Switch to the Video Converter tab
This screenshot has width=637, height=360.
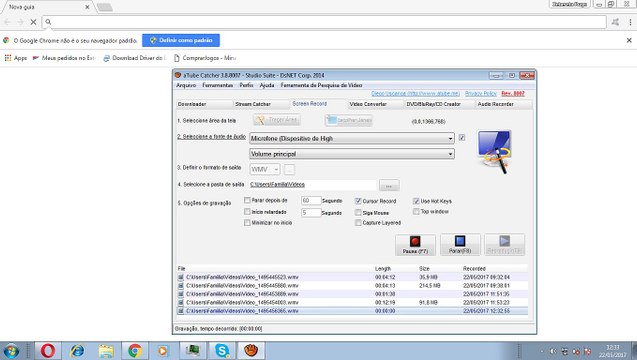[376, 104]
